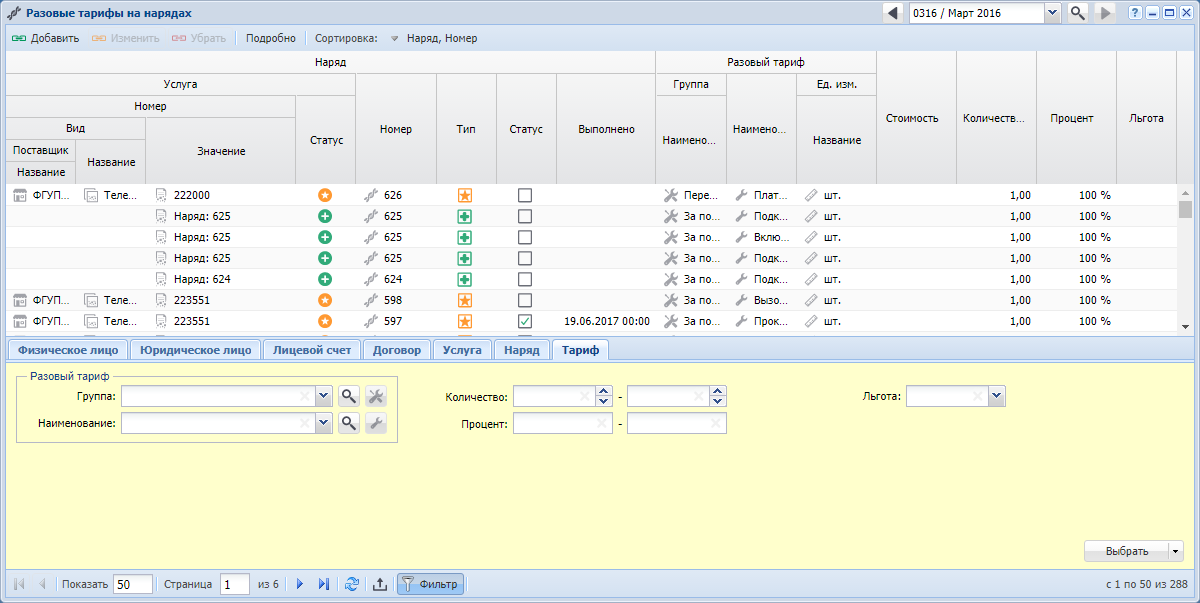1200x603 pixels.
Task: Click the Льгота column header
Action: coord(1146,118)
